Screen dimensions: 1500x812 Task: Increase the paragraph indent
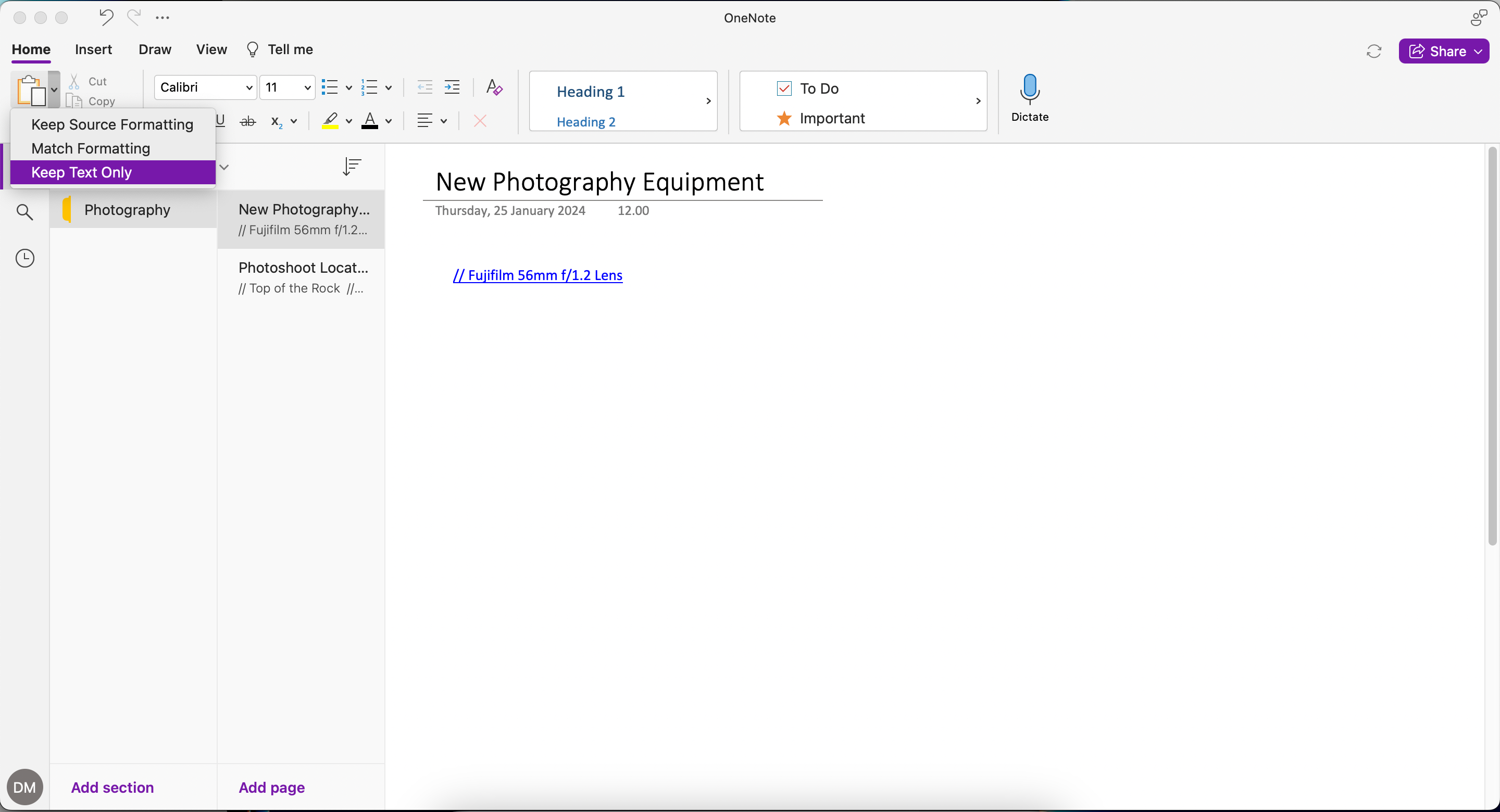453,87
